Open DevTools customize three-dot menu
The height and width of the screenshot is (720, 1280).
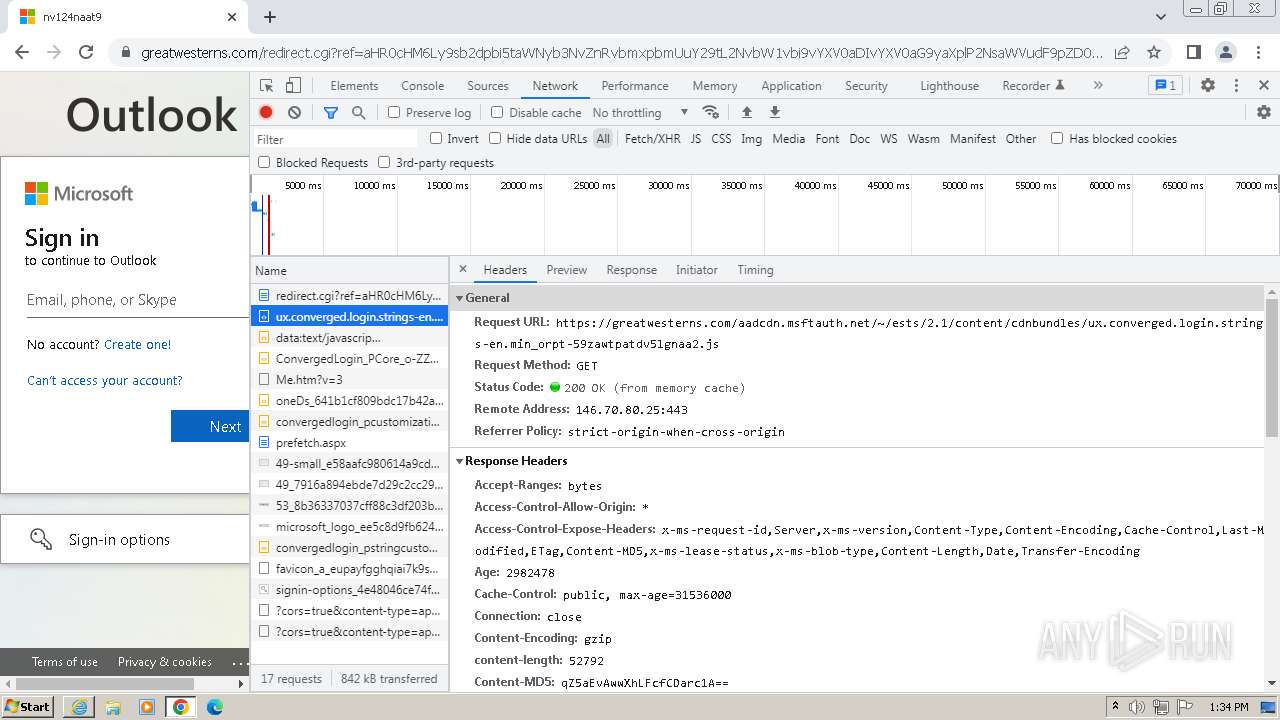[x=1236, y=86]
